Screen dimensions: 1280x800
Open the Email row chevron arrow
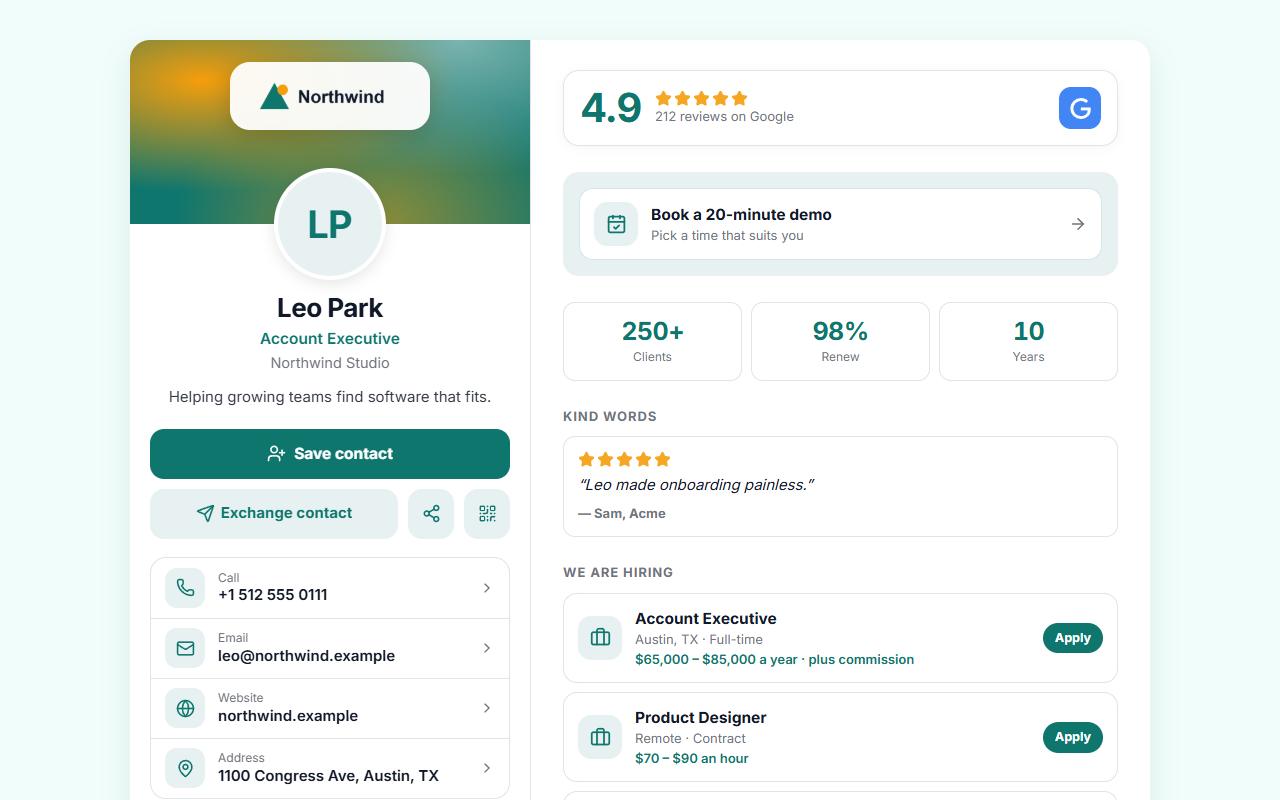coord(487,648)
